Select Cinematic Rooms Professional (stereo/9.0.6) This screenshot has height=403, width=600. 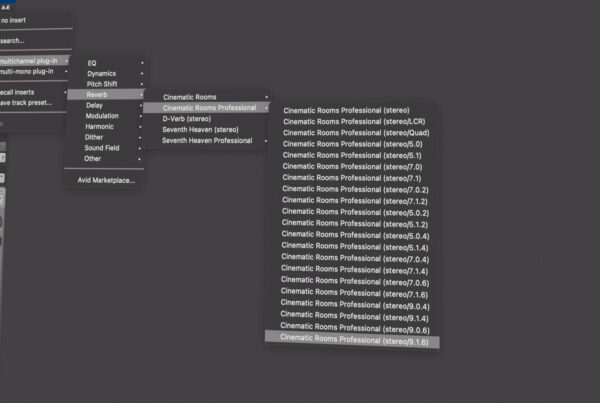tap(353, 328)
